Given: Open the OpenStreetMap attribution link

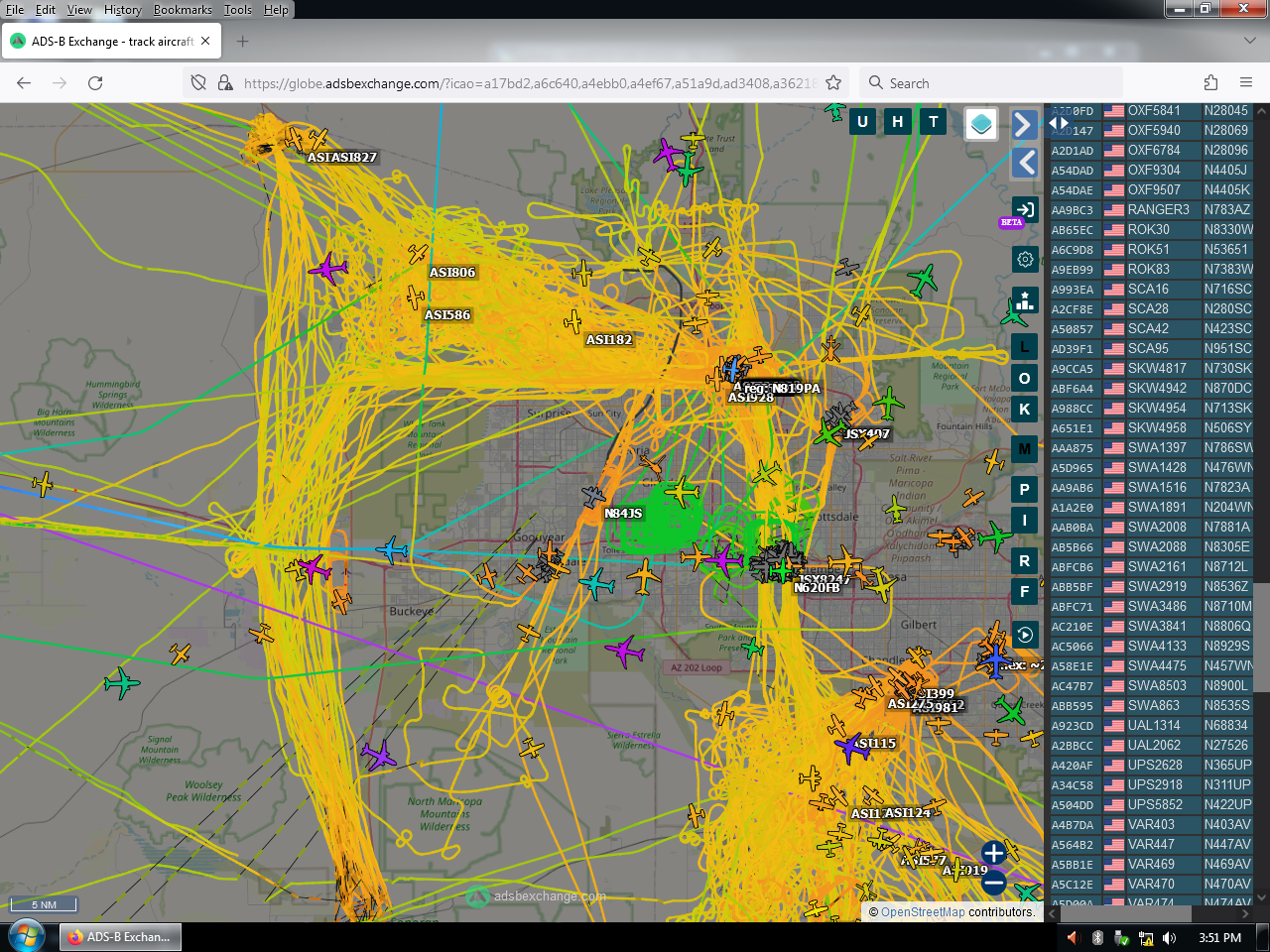Looking at the screenshot, I should (923, 912).
